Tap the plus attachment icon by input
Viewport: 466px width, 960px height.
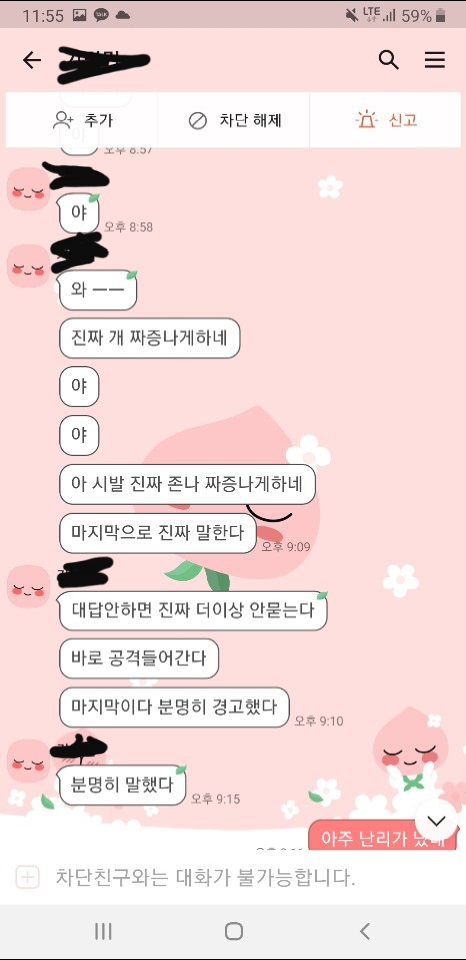27,877
